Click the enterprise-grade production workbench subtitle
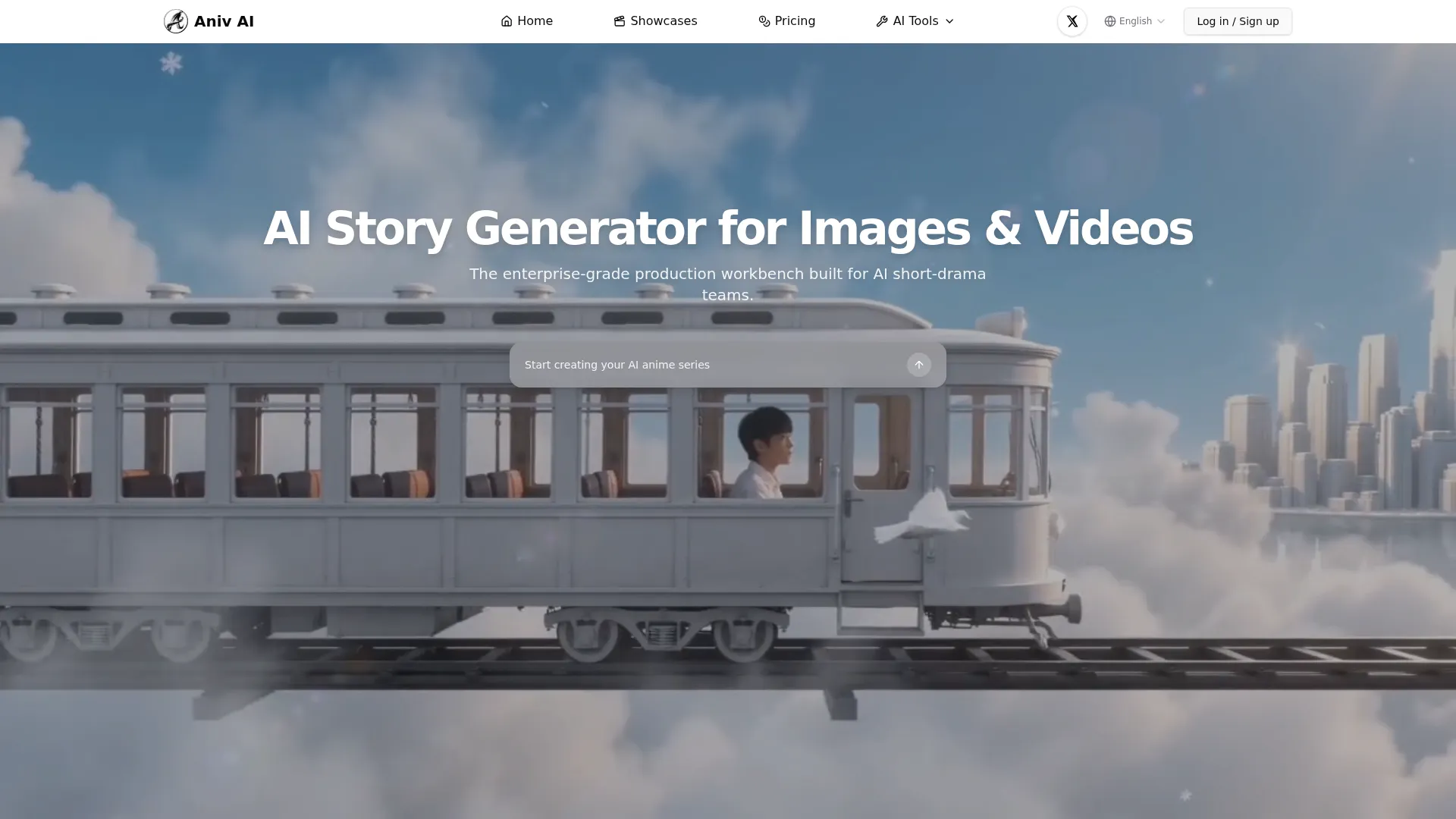This screenshot has width=1456, height=819. (728, 284)
